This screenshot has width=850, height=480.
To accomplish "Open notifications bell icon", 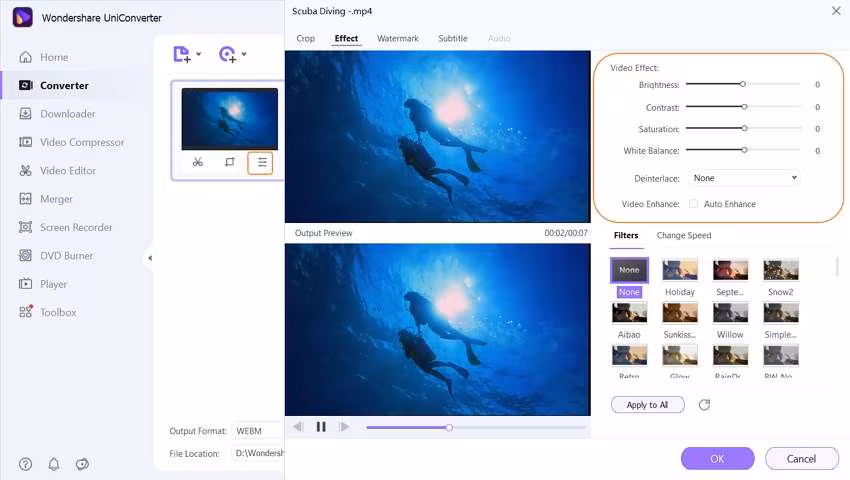I will pos(54,464).
